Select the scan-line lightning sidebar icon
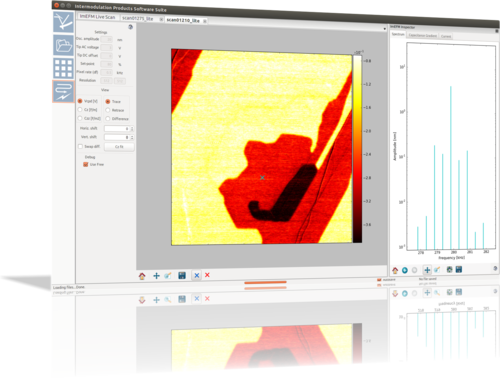 coord(63,91)
